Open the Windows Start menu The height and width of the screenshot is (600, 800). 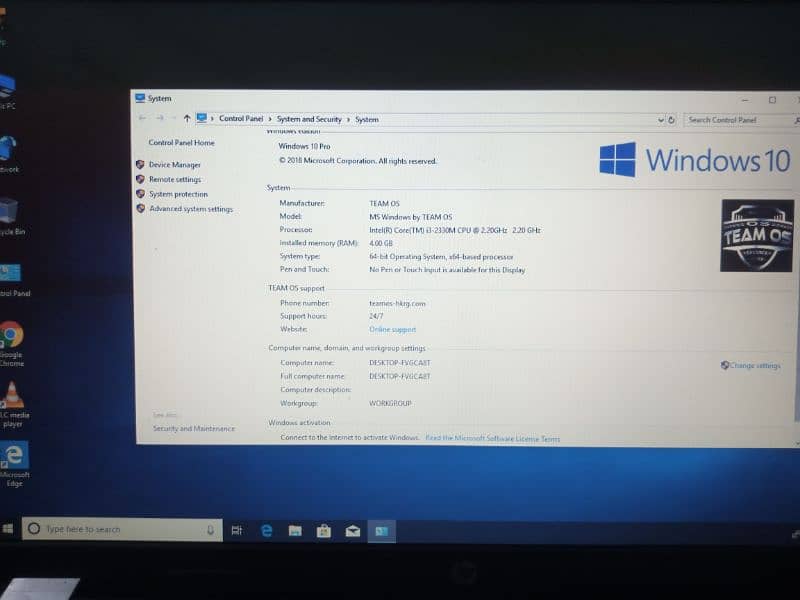(9, 529)
